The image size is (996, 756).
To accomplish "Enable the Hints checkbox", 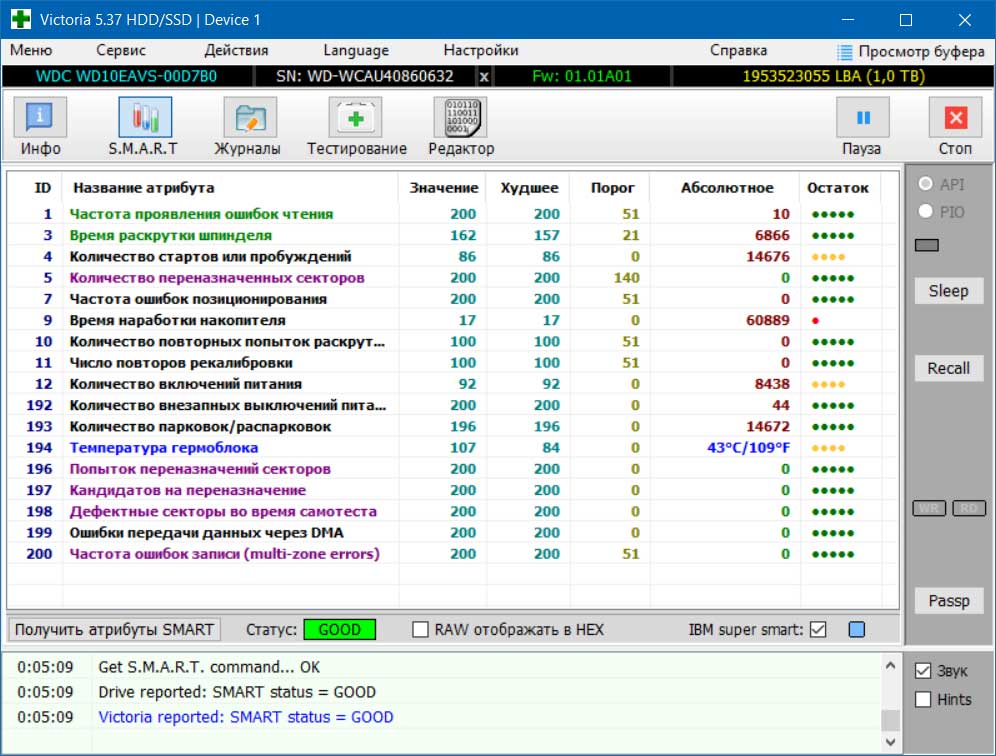I will tap(923, 699).
